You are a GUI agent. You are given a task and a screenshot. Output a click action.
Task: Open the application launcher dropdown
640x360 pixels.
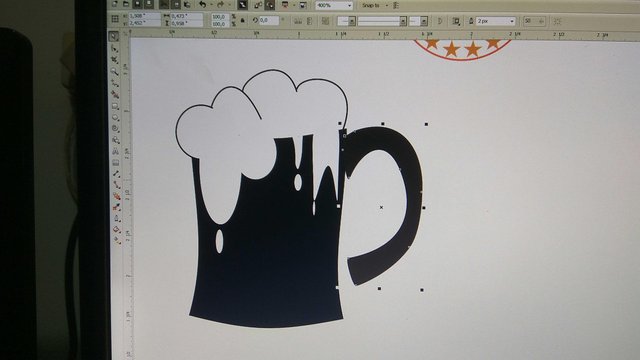tap(293, 5)
